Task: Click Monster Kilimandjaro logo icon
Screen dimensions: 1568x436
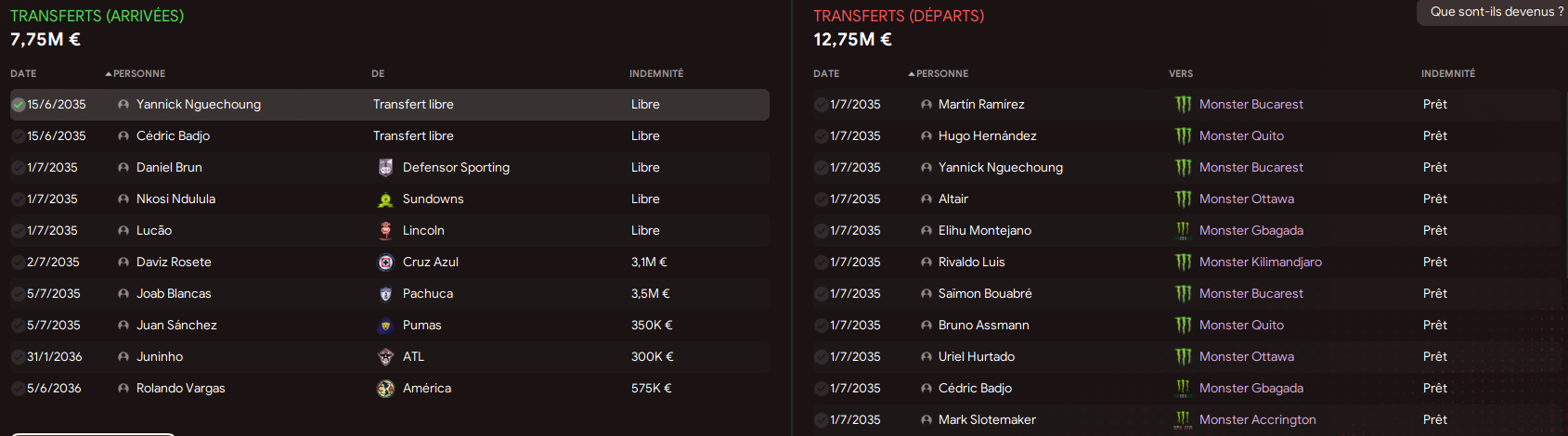Action: click(x=1183, y=263)
